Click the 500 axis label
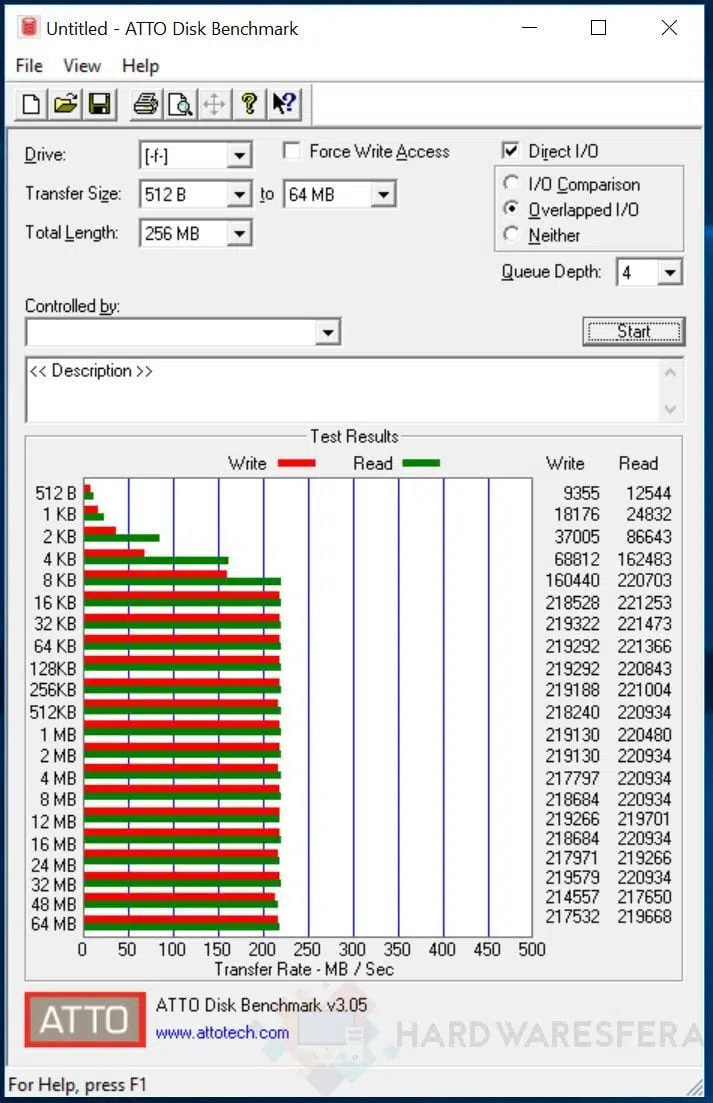 pos(532,950)
